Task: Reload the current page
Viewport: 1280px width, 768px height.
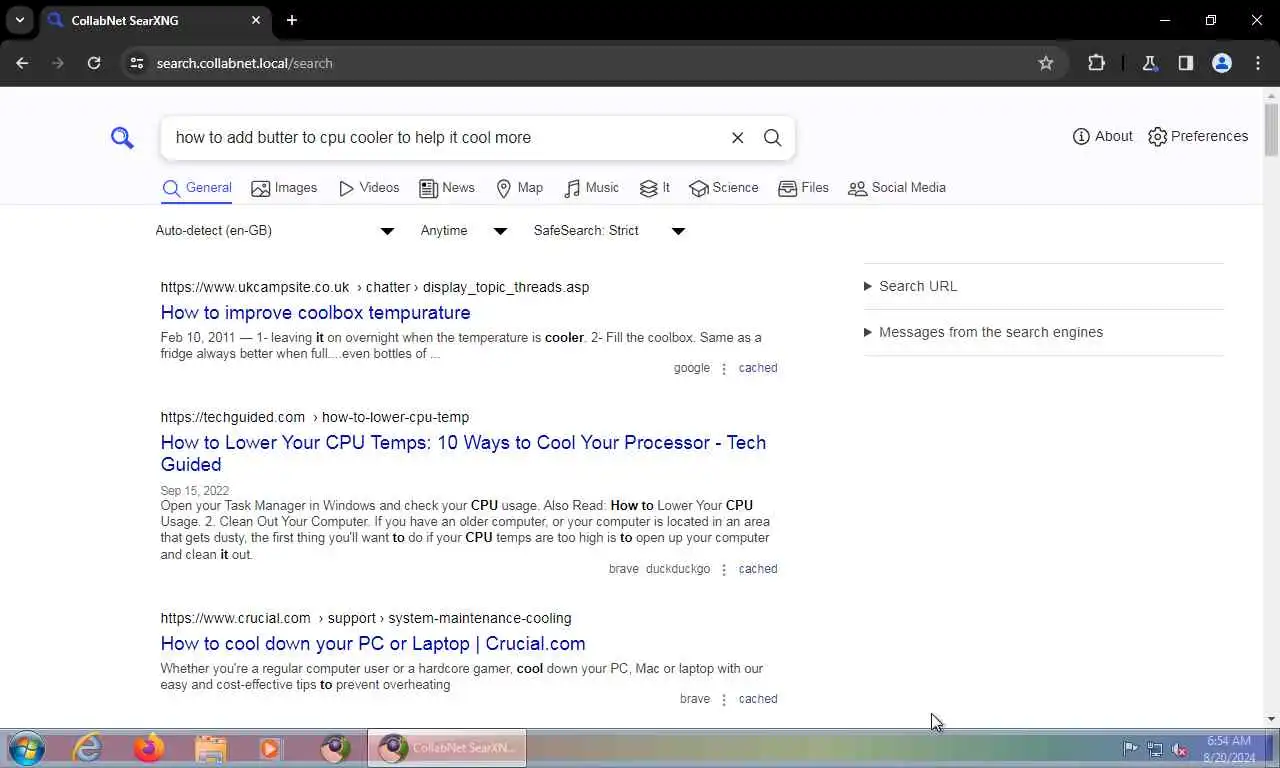Action: (94, 63)
